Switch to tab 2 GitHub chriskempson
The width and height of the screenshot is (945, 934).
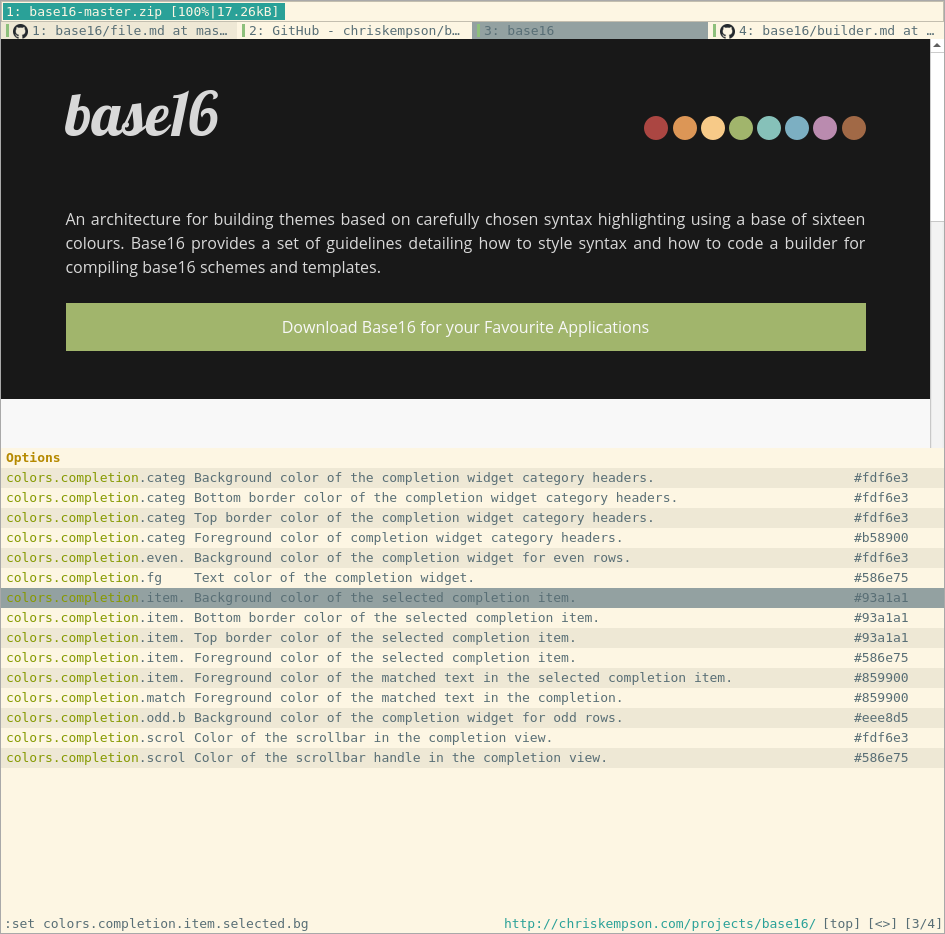click(354, 31)
